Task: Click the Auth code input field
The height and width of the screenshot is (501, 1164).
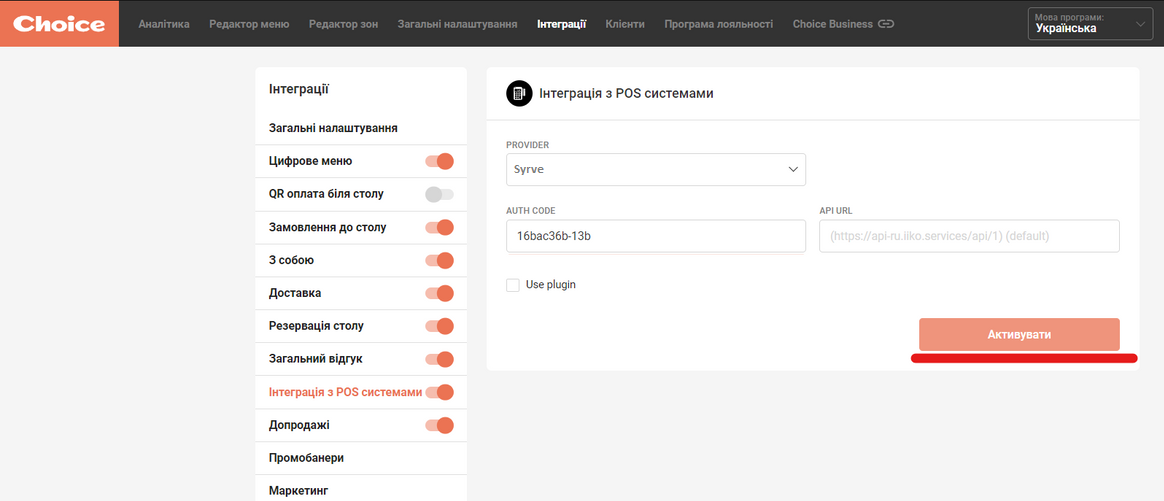Action: (655, 236)
